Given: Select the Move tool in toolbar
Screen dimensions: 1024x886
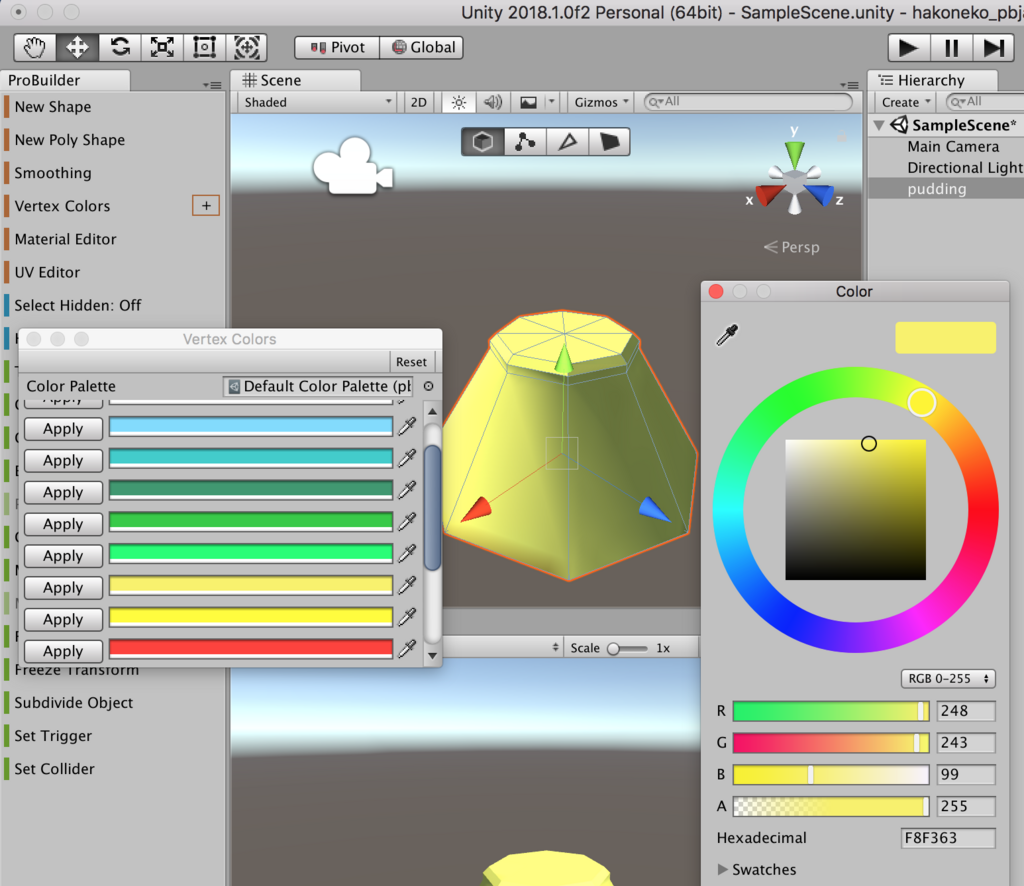Looking at the screenshot, I should [x=77, y=48].
